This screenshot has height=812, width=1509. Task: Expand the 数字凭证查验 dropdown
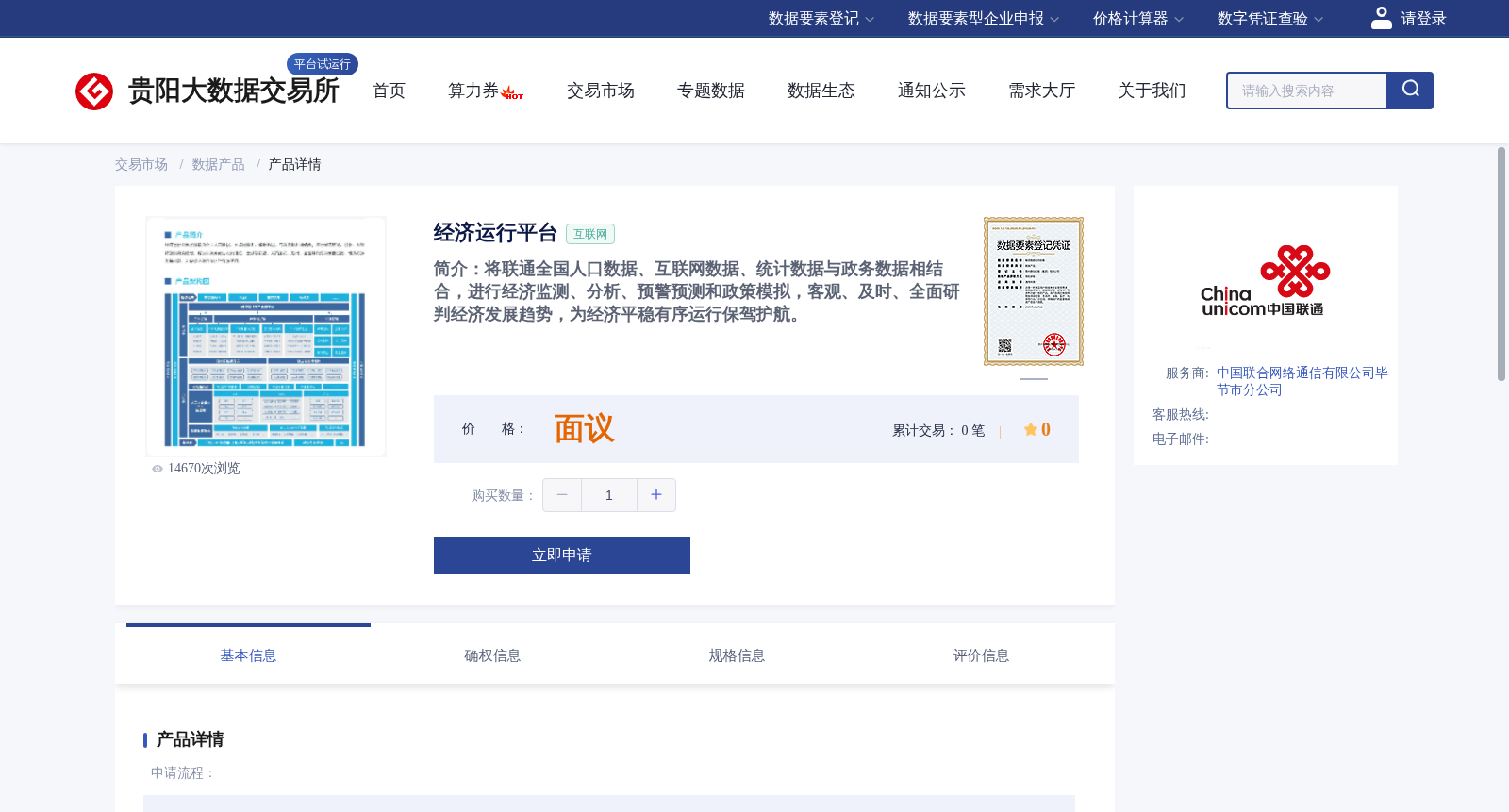click(x=1270, y=19)
